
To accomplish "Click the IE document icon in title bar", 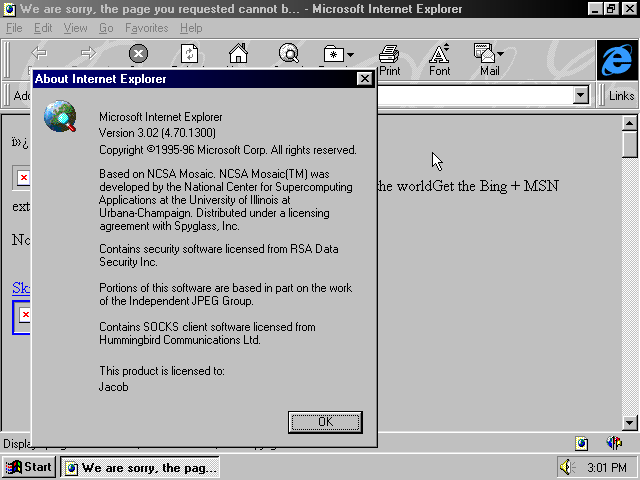I will [9, 9].
